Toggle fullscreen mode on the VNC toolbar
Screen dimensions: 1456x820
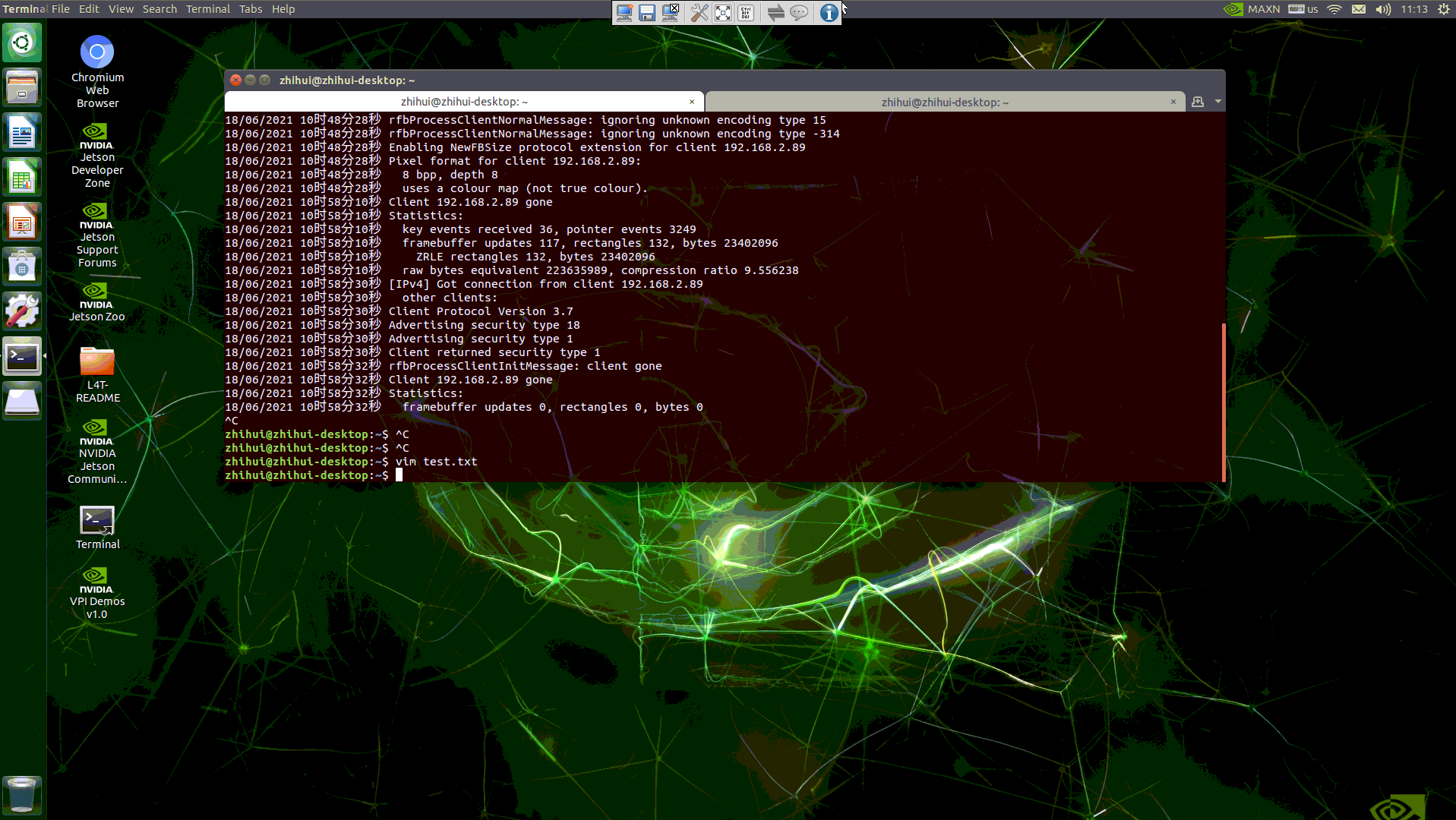(x=723, y=13)
